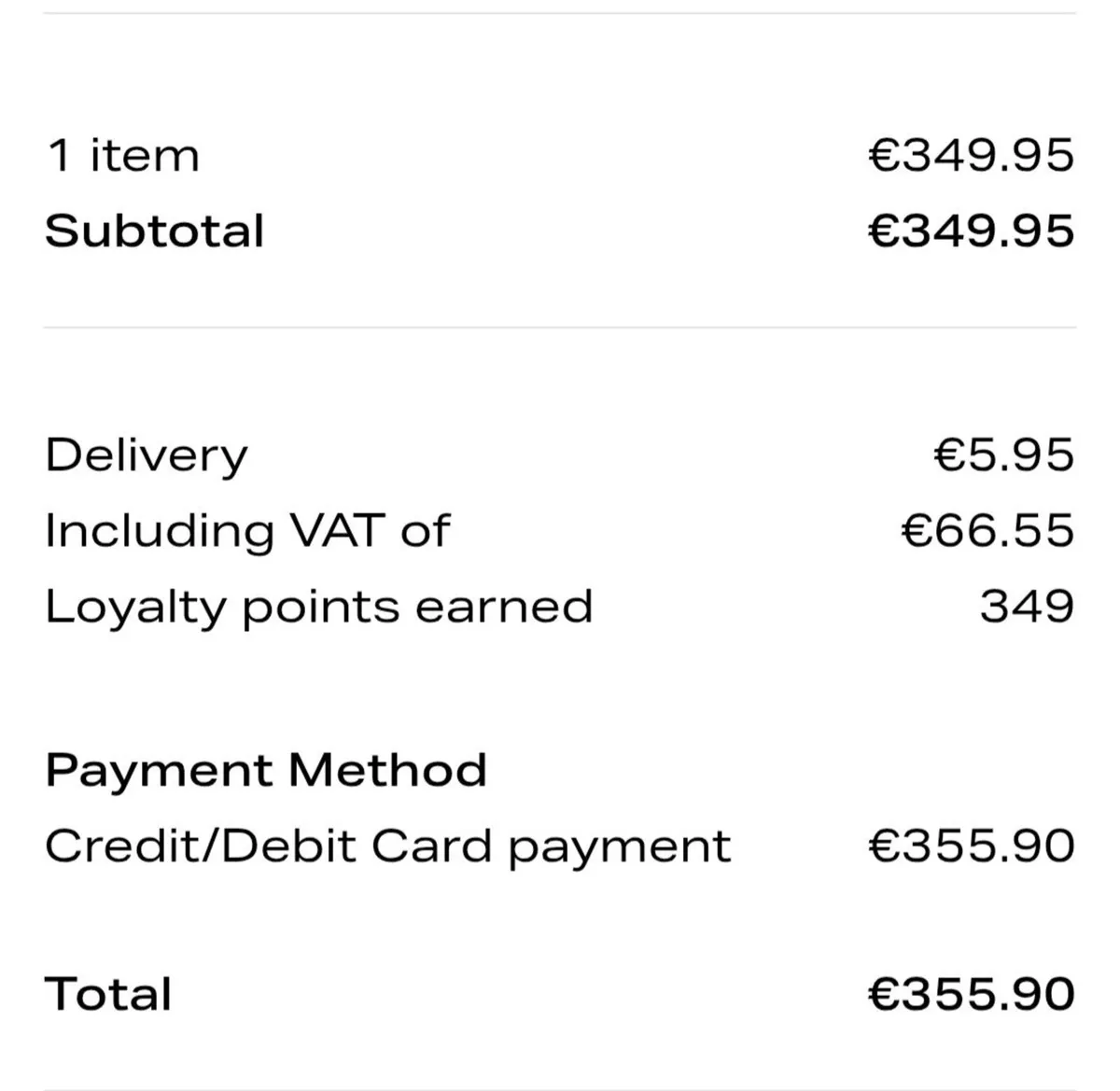Select the €5.95 delivery charge
The image size is (1120, 1091).
pyautogui.click(x=1003, y=455)
